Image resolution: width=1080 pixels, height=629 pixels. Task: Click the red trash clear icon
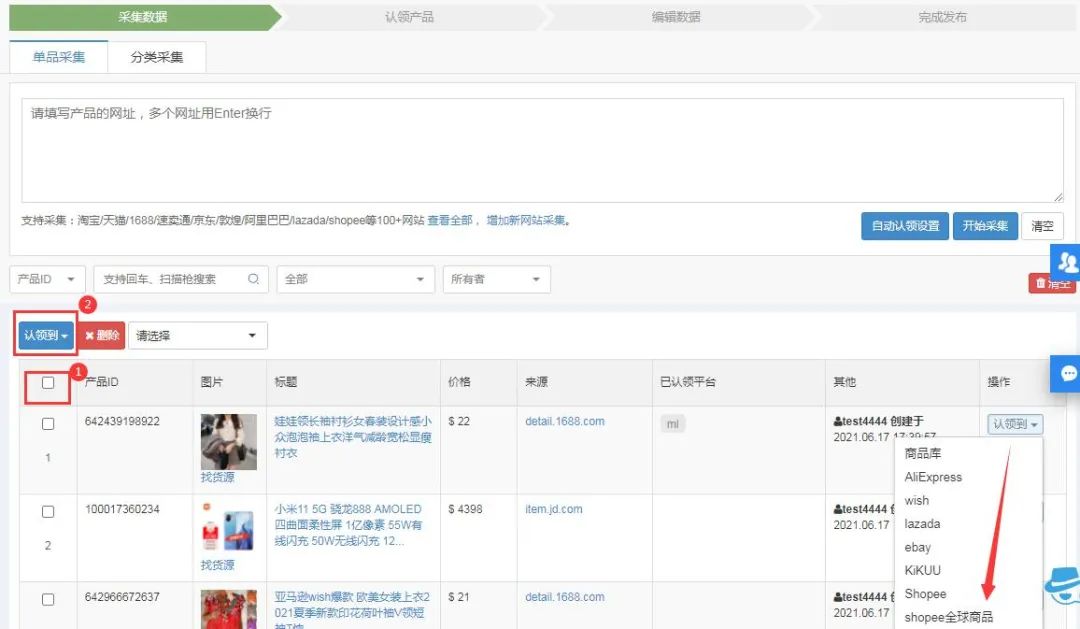click(x=1053, y=283)
